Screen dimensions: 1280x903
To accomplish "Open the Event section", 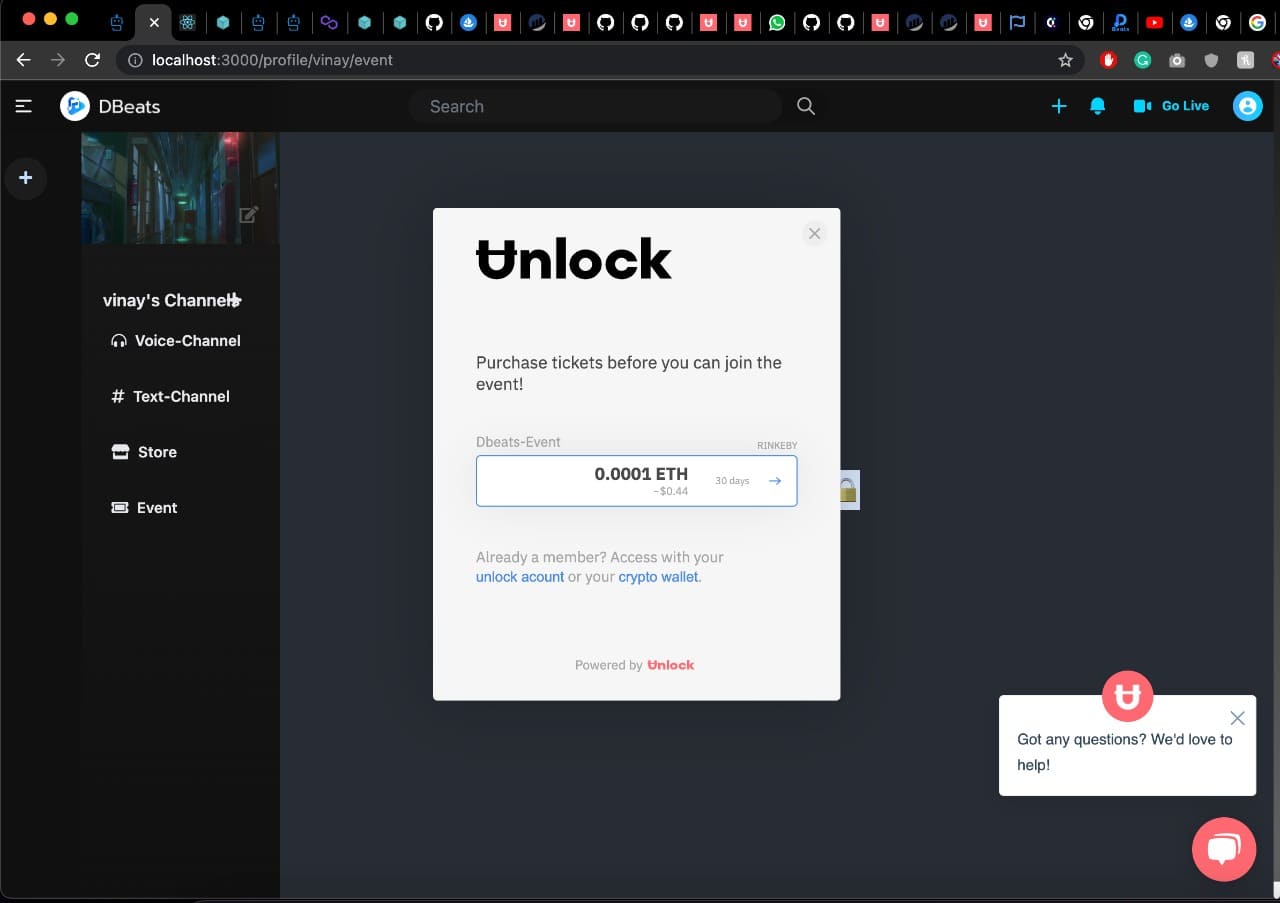I will pyautogui.click(x=144, y=508).
